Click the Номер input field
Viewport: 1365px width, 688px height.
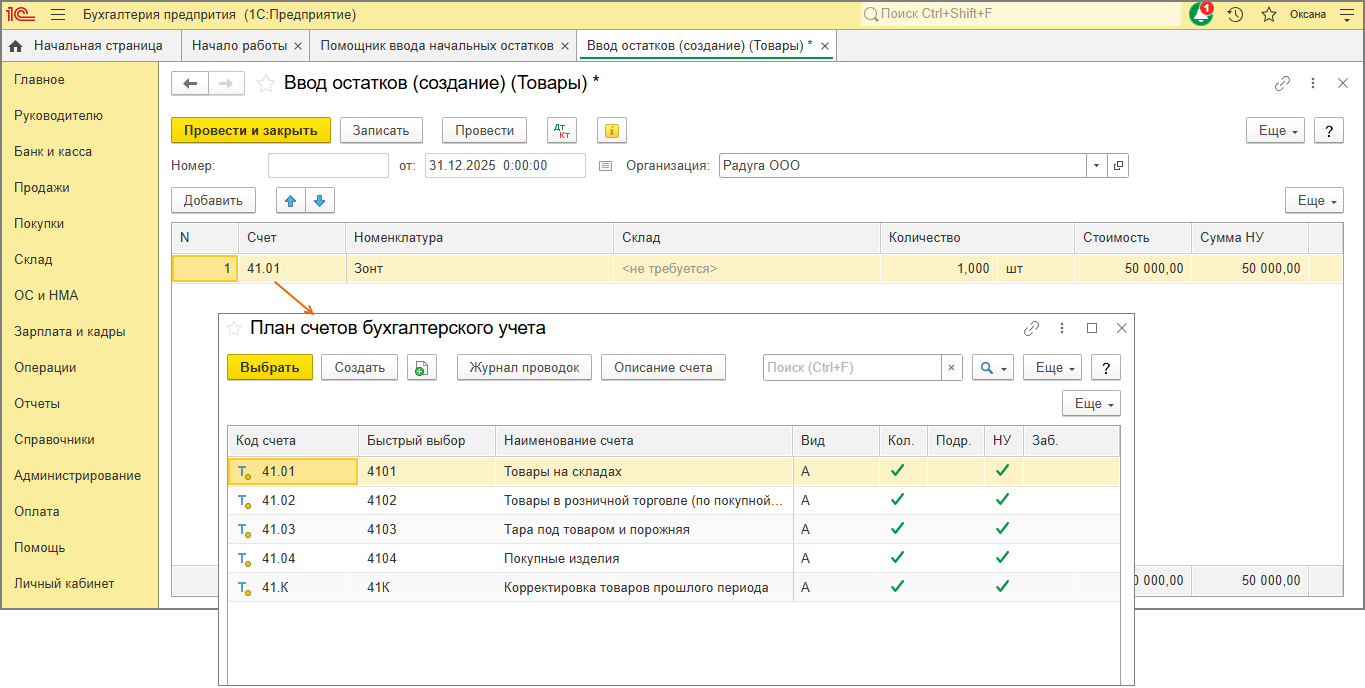pos(328,166)
